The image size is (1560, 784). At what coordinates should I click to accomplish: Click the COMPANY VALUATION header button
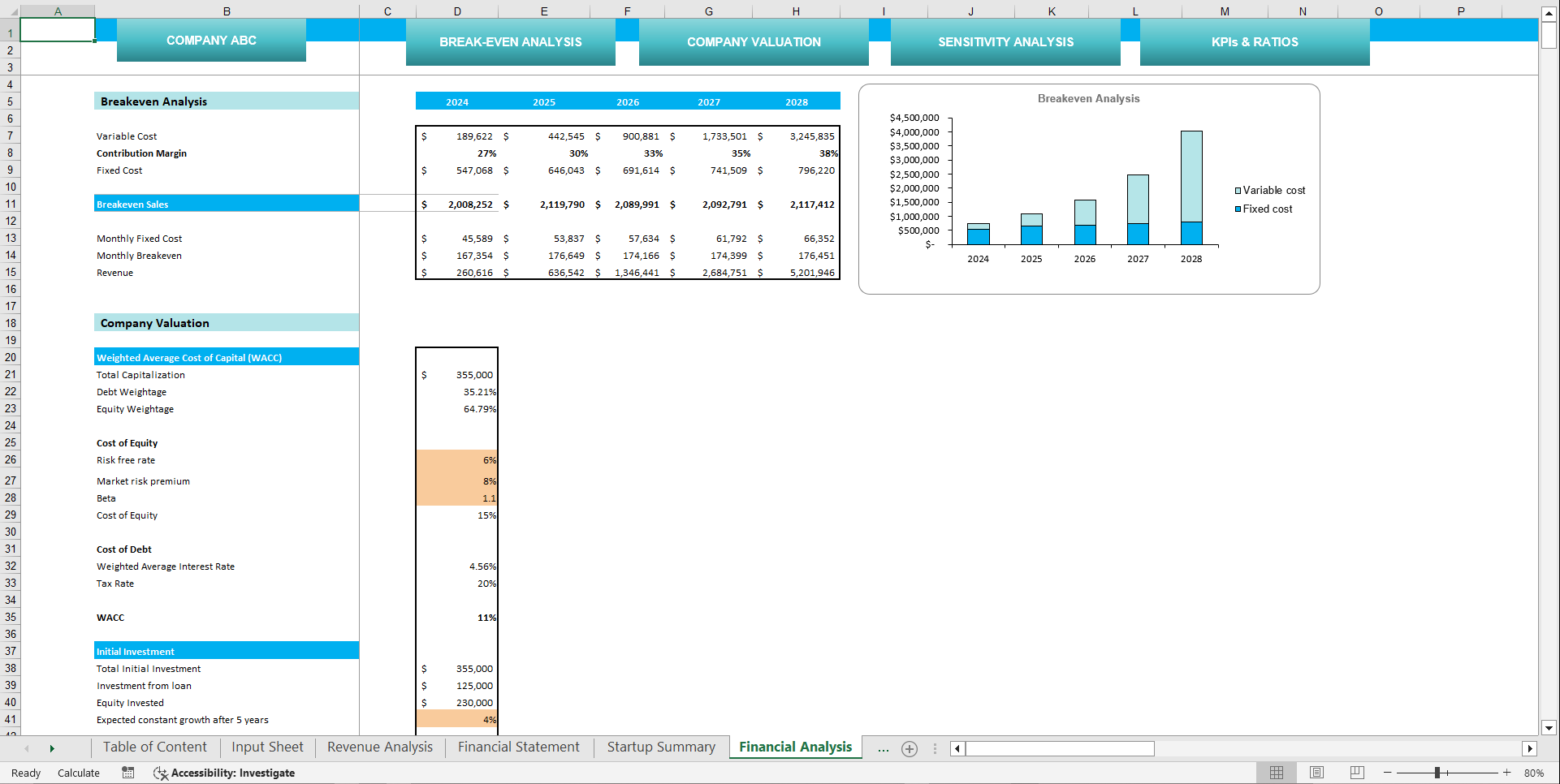754,41
